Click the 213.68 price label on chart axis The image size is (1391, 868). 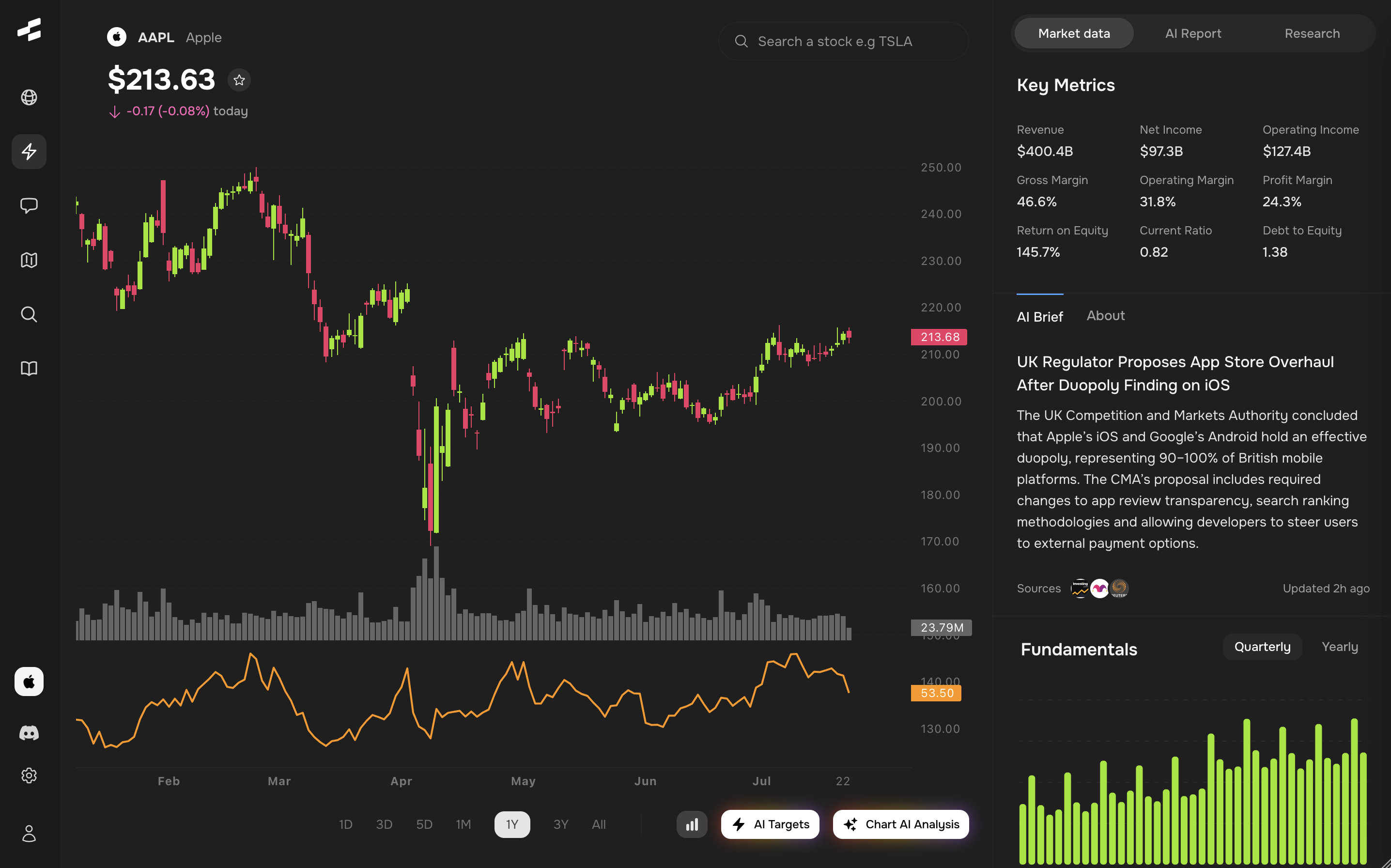(x=939, y=337)
